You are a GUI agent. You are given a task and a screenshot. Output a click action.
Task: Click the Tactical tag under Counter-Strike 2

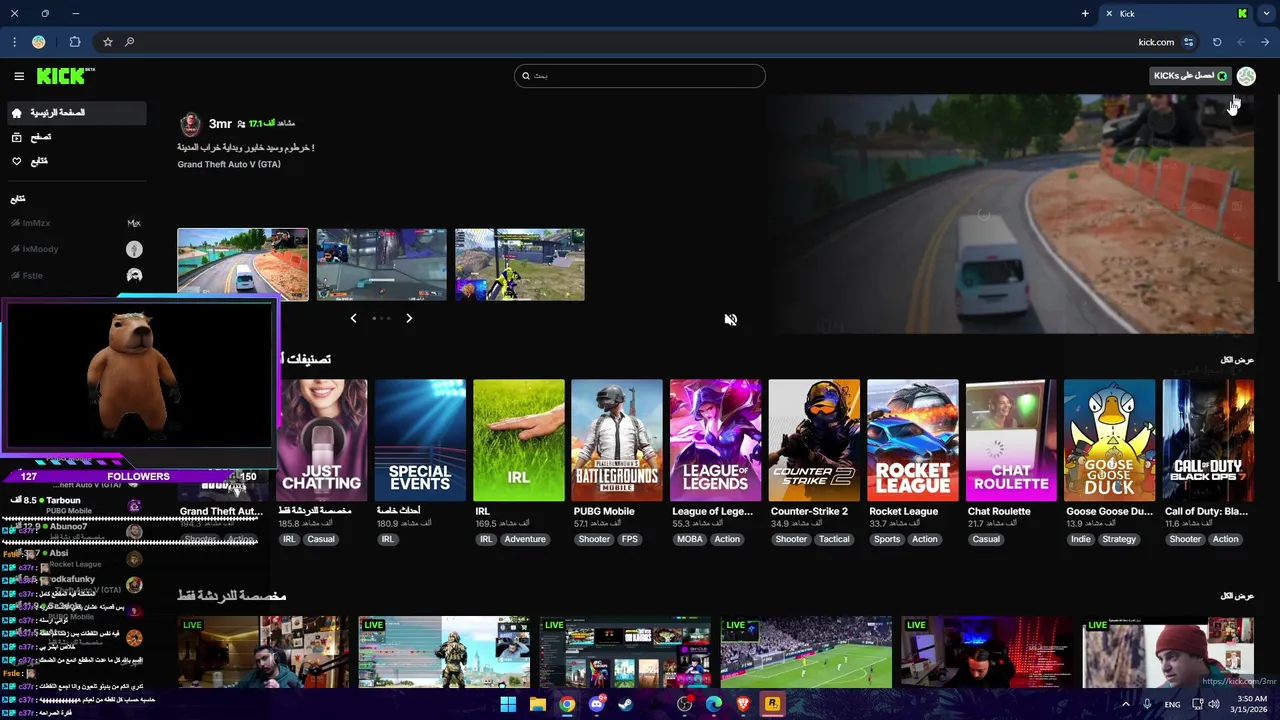click(834, 539)
